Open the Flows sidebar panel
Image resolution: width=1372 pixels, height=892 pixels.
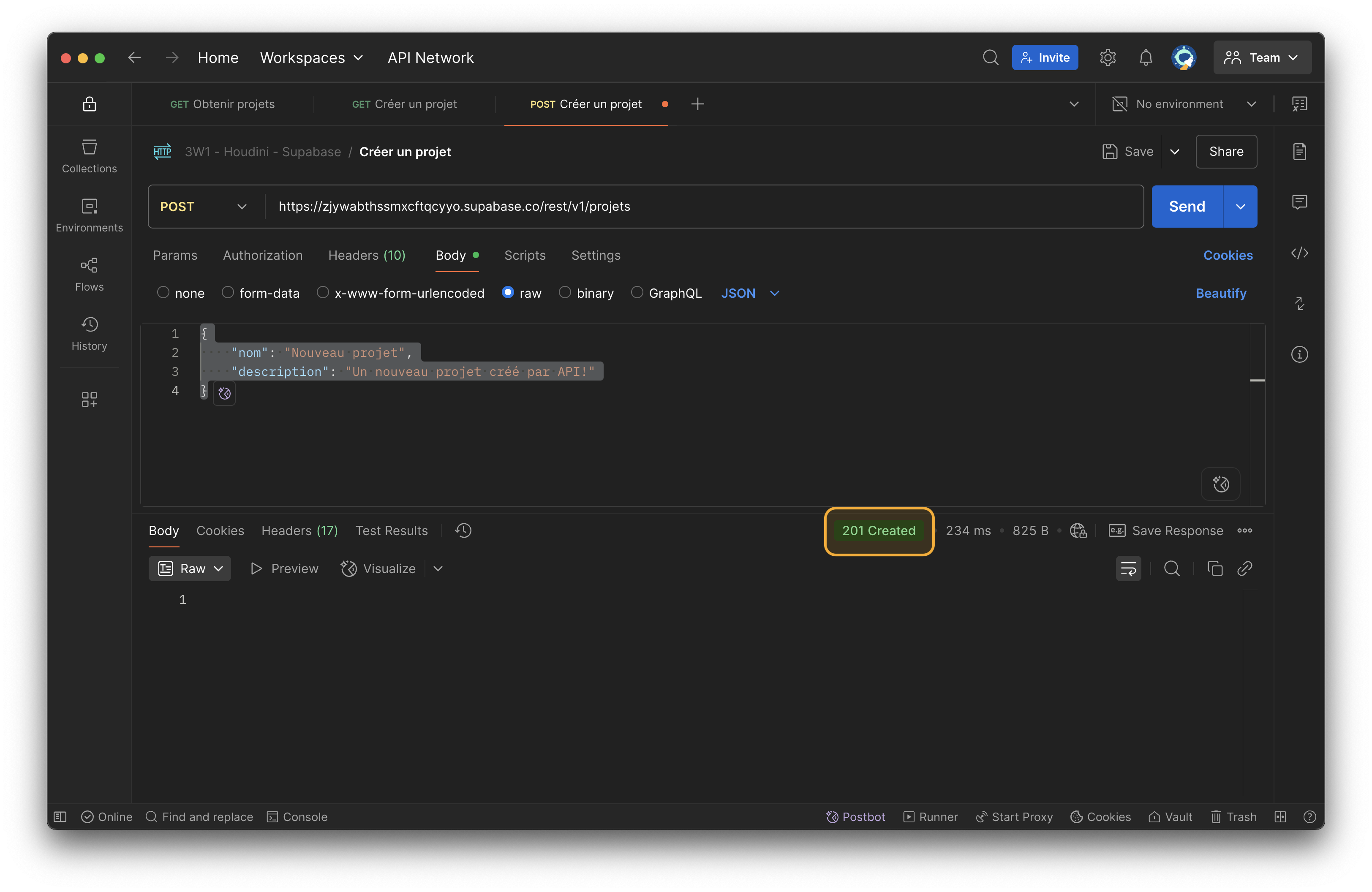click(90, 275)
